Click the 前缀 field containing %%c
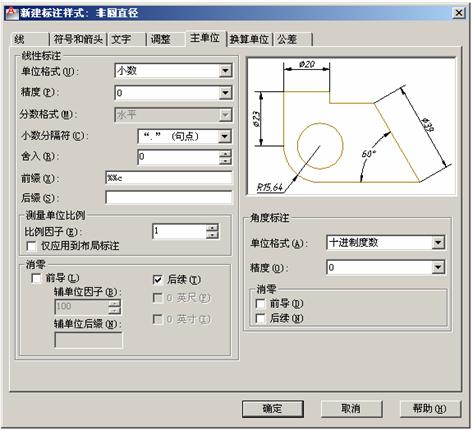The image size is (473, 431). (x=169, y=178)
